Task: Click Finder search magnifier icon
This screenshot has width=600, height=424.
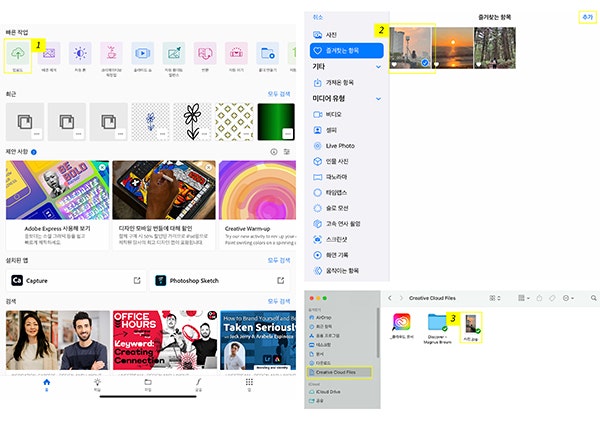Action: click(593, 298)
